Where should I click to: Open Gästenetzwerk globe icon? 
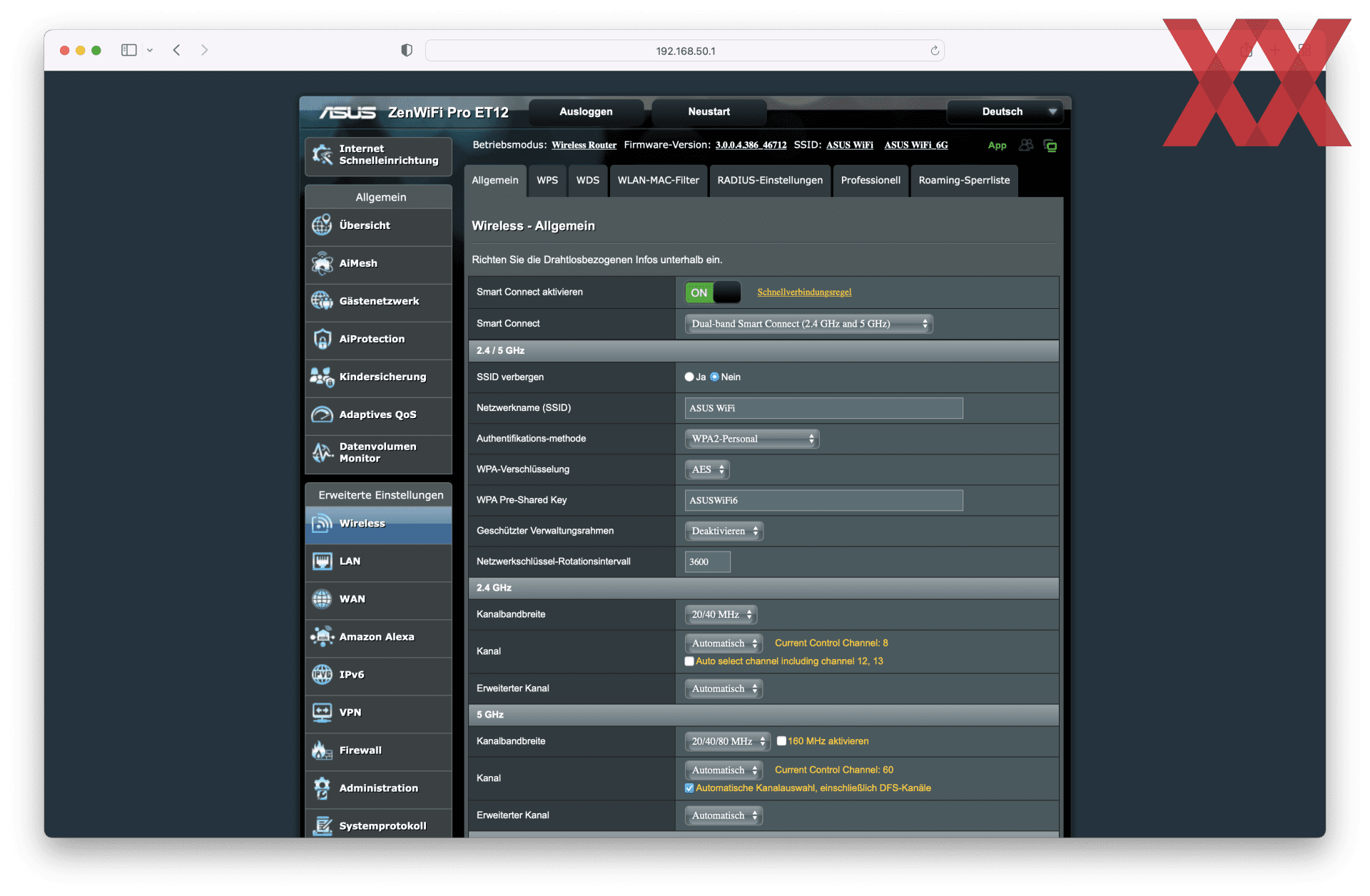[322, 301]
